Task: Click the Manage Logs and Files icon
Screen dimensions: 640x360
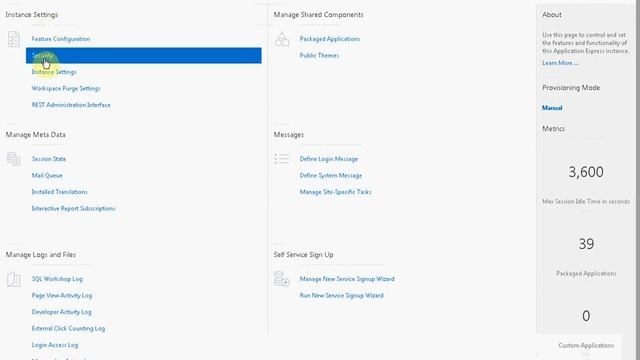Action: coord(13,279)
